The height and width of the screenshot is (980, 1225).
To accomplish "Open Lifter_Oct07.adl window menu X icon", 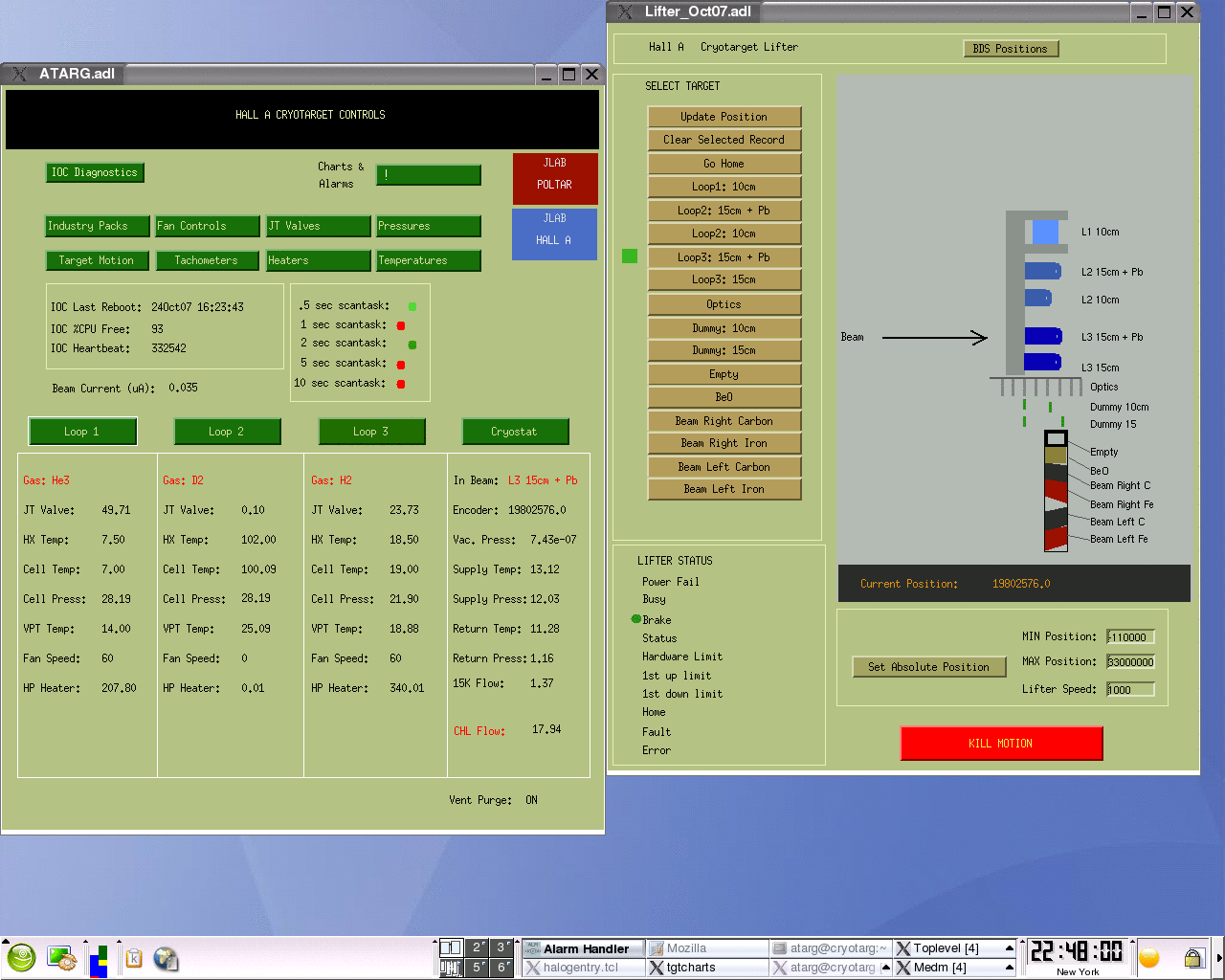I will click(x=625, y=11).
